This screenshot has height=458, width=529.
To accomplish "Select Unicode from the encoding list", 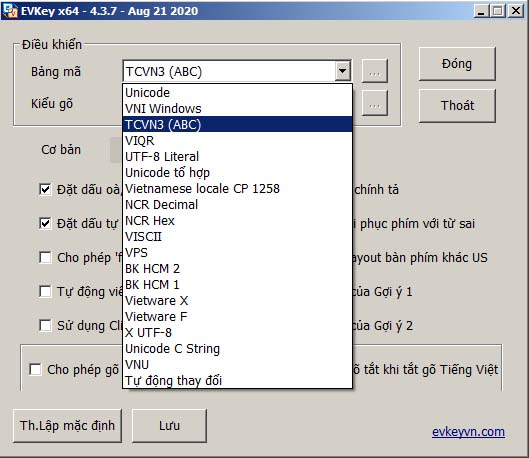I will [x=238, y=92].
